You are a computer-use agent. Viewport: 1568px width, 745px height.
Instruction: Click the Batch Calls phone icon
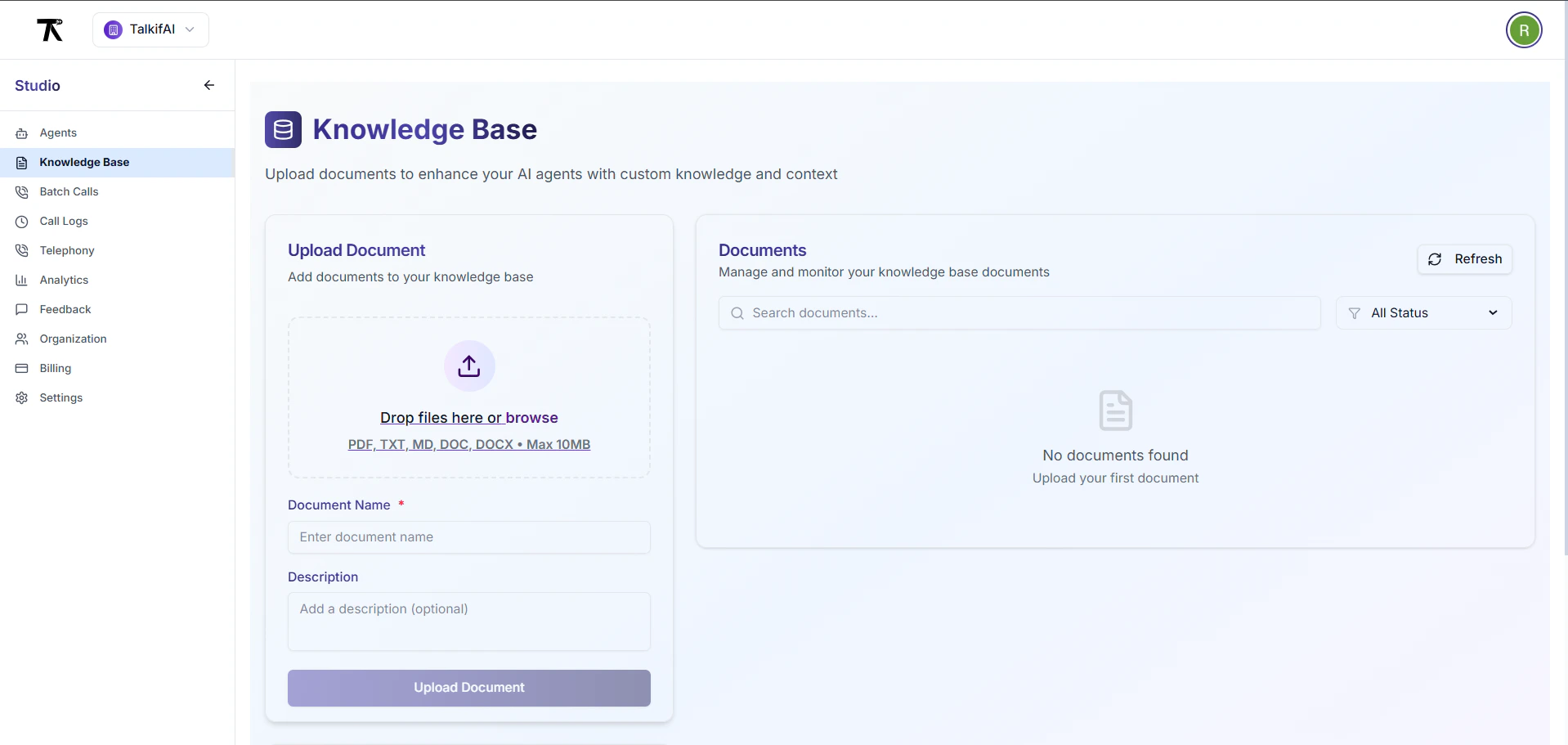pyautogui.click(x=21, y=191)
